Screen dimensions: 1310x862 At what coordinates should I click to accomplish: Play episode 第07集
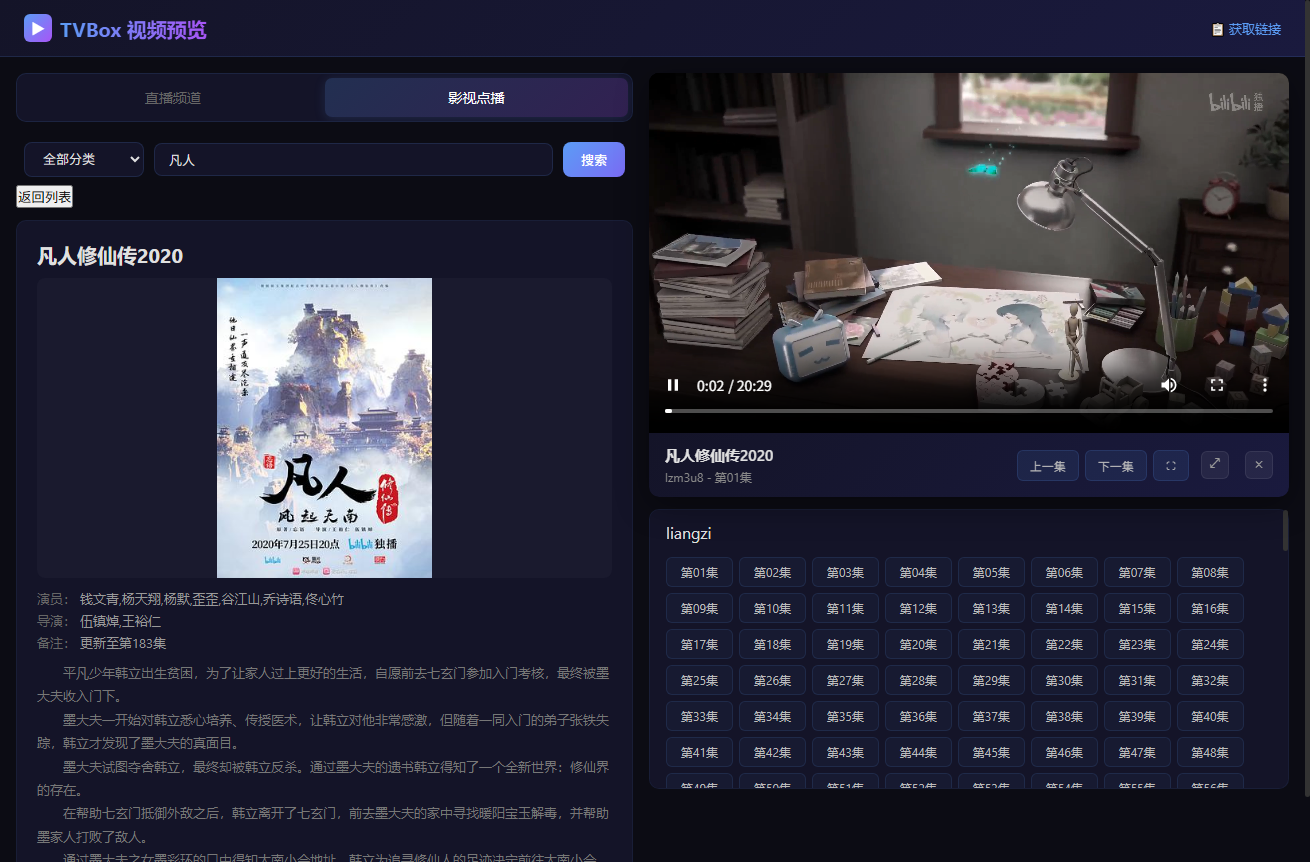(x=1138, y=573)
